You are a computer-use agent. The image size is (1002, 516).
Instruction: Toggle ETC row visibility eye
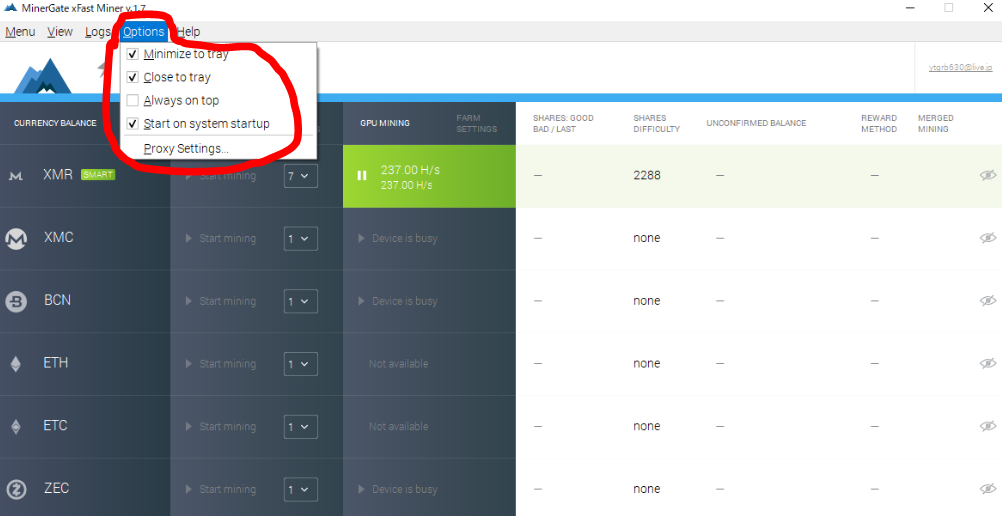988,426
